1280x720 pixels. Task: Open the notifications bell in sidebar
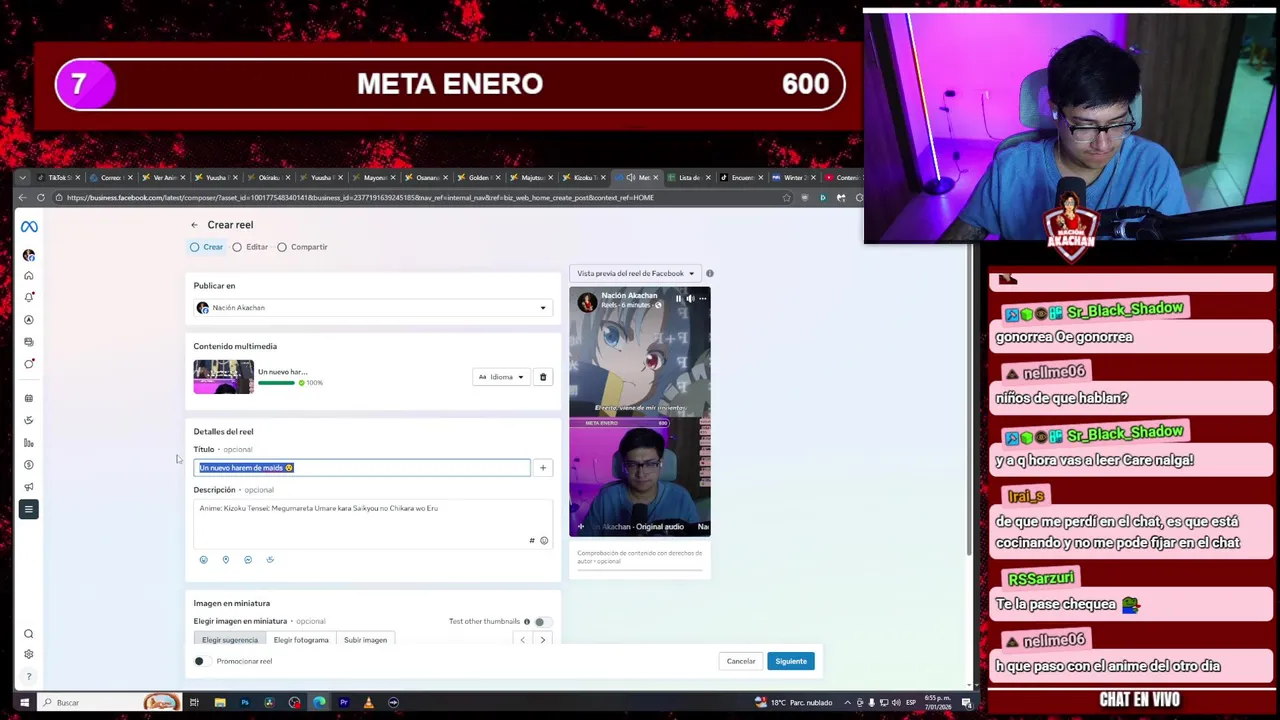29,297
